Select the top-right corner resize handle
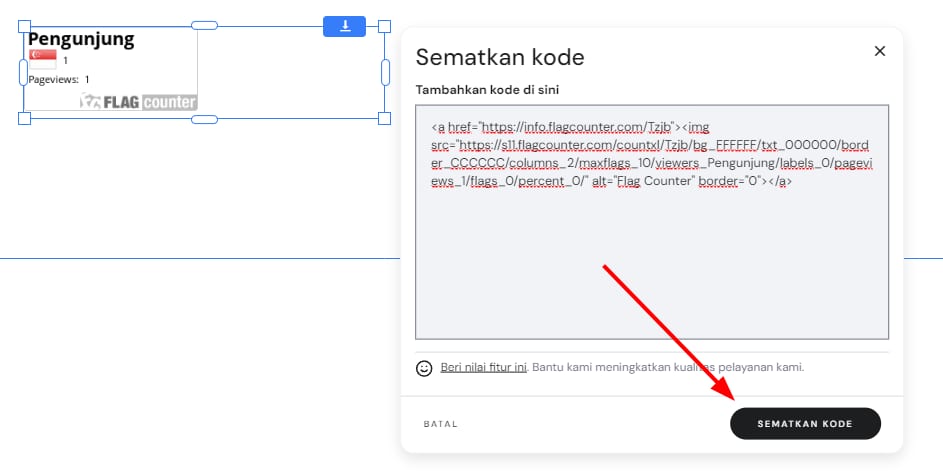This screenshot has height=474, width=943. [x=384, y=25]
